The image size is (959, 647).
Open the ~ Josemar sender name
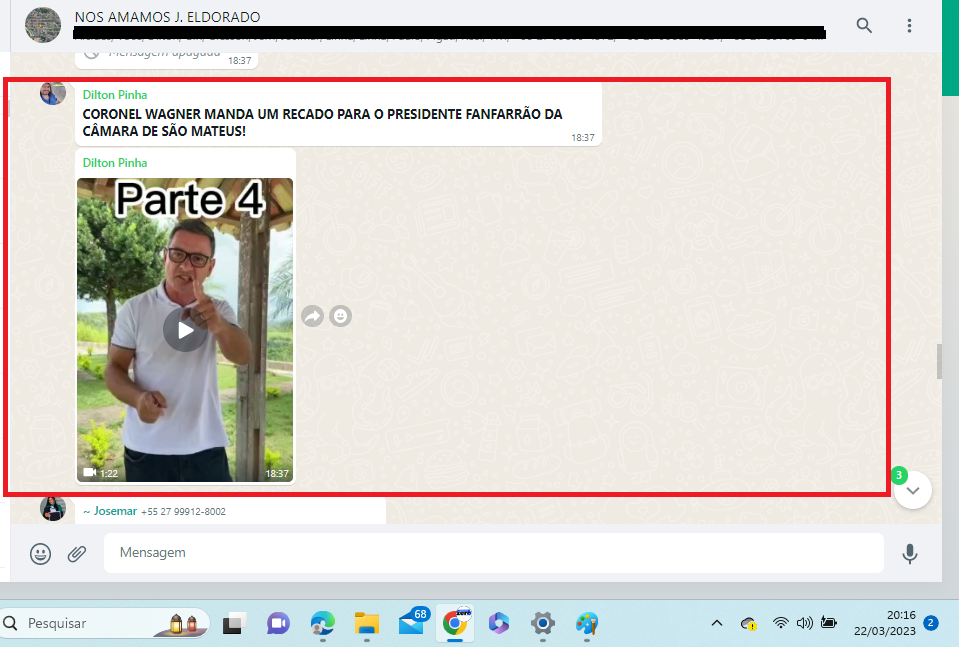click(x=110, y=511)
